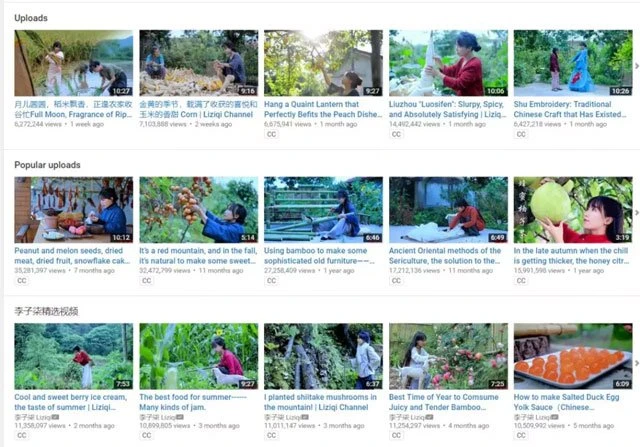The height and width of the screenshot is (447, 640).
Task: Expand Popular uploads row with right arrow
Action: point(636,213)
